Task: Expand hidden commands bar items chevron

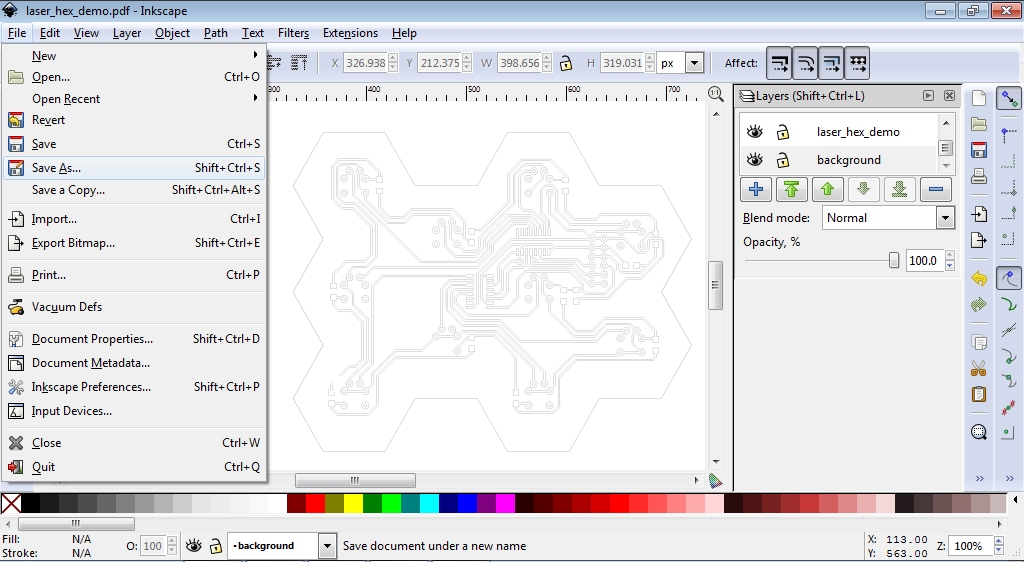Action: [979, 478]
